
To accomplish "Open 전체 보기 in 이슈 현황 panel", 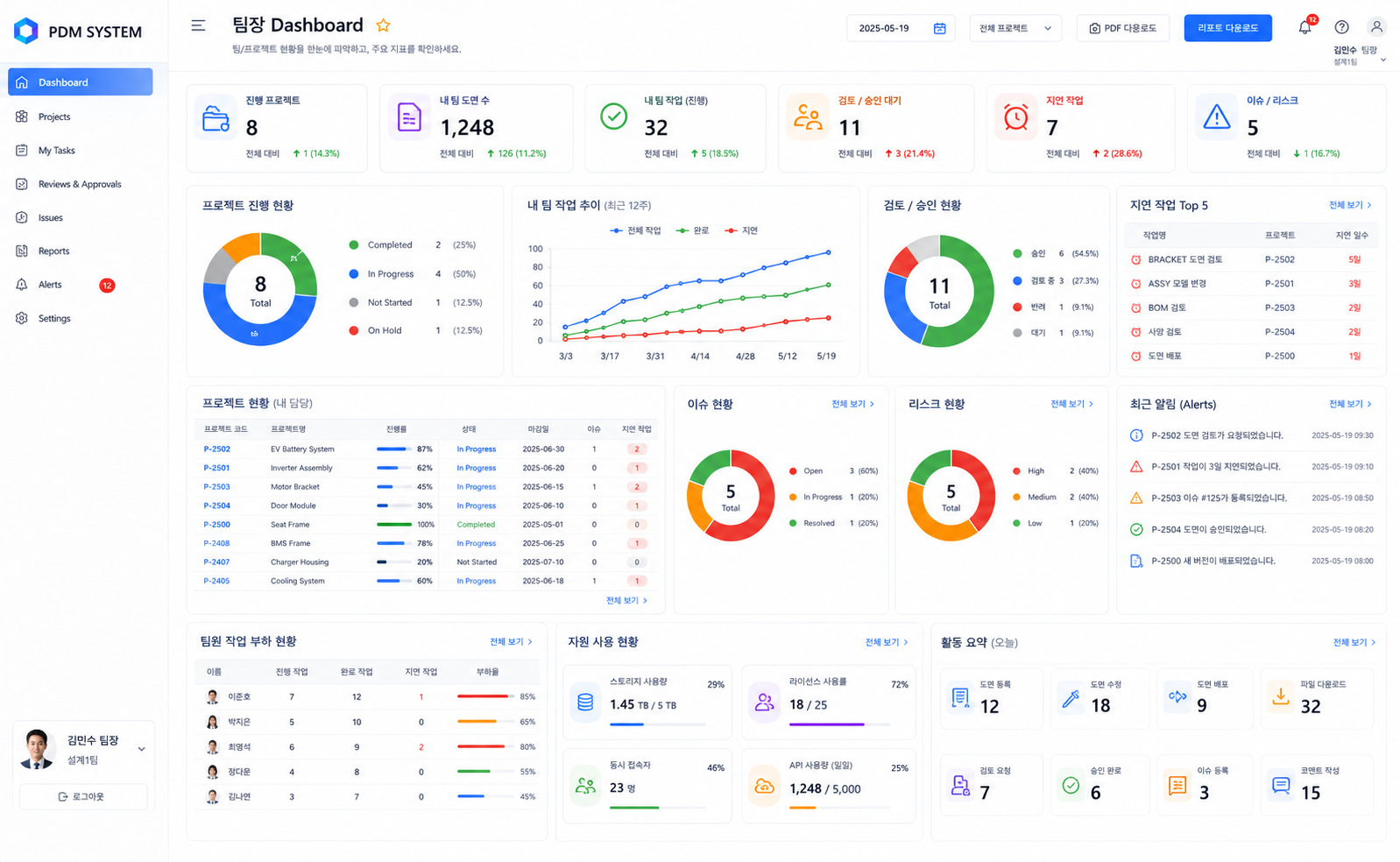I will click(852, 404).
